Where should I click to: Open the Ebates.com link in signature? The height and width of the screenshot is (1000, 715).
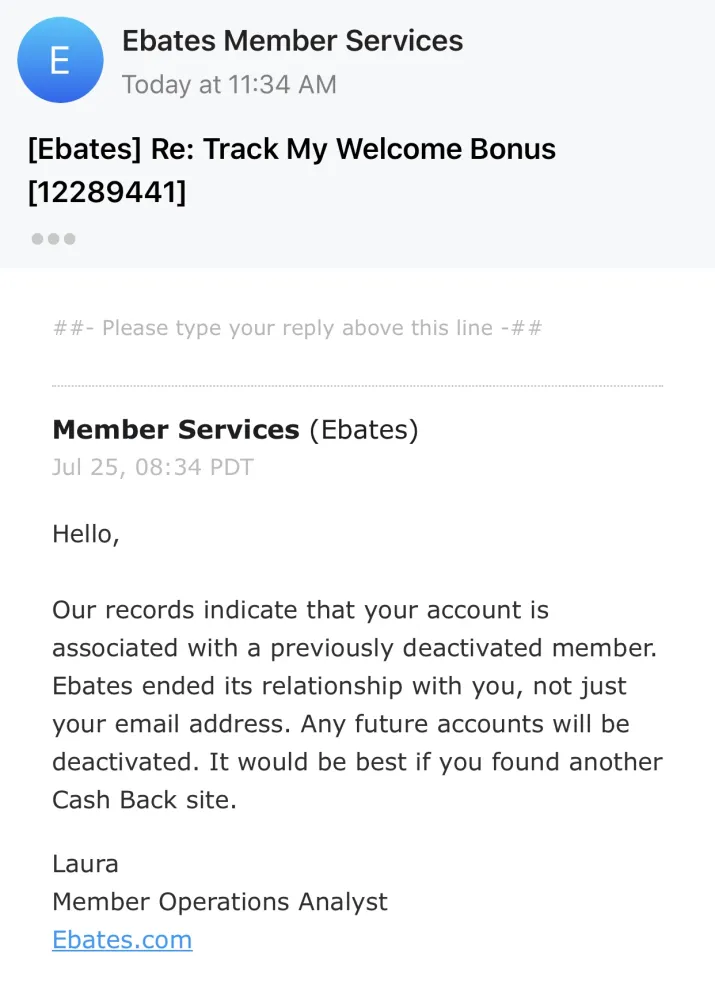(122, 940)
